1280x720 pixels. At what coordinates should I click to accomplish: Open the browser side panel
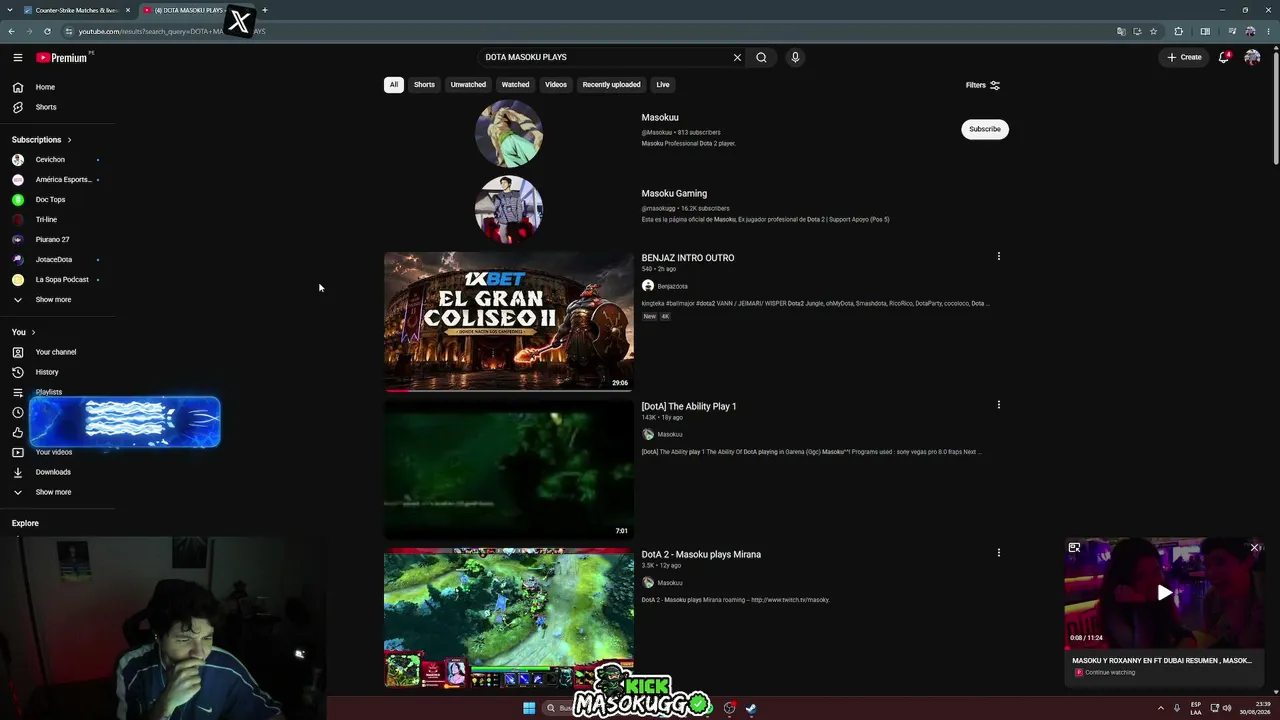pos(1205,31)
